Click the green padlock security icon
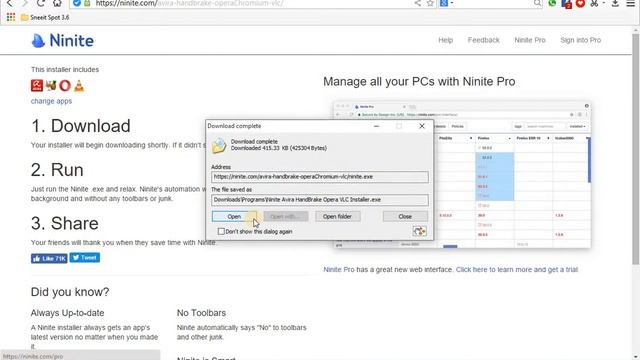Viewport: 640px width, 360px height. point(87,3)
